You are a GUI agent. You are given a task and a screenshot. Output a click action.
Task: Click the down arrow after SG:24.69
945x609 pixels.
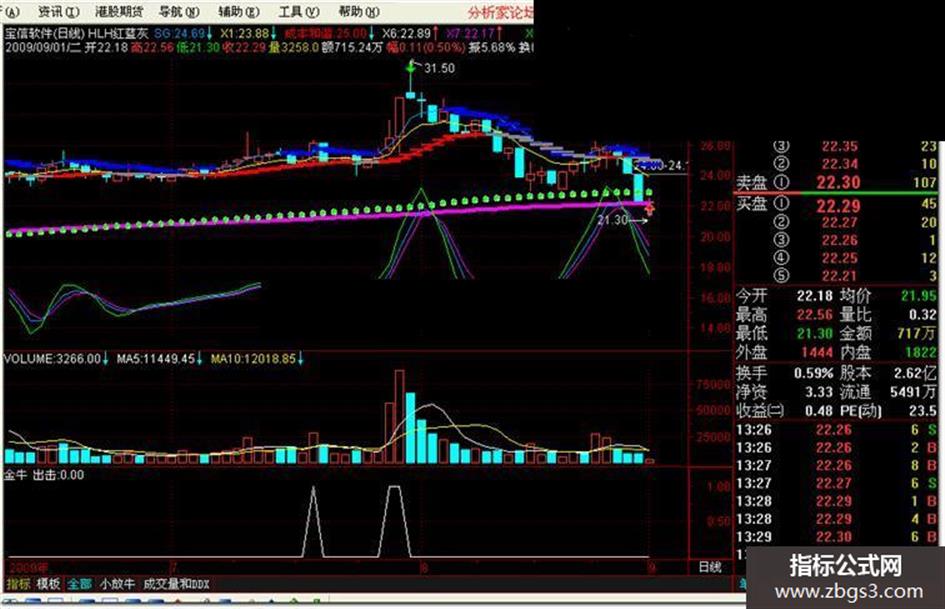click(x=210, y=33)
